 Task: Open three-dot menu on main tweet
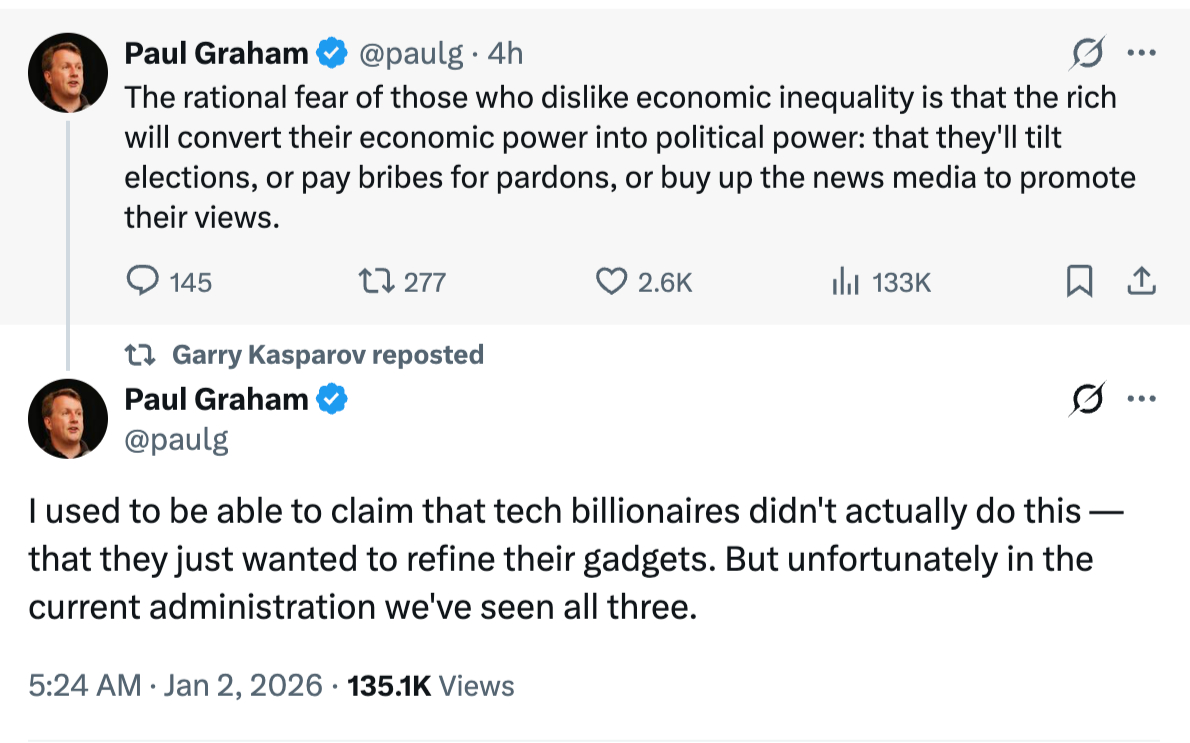click(x=1141, y=400)
